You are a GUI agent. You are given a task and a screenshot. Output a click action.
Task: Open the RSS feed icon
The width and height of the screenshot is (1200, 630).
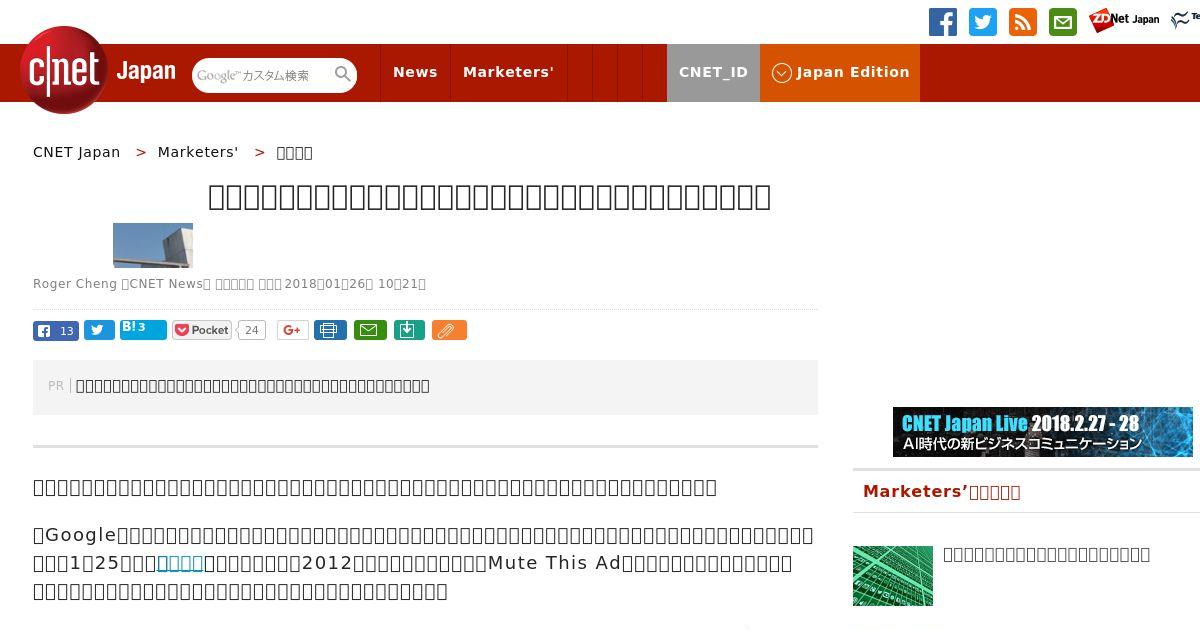(x=1023, y=22)
